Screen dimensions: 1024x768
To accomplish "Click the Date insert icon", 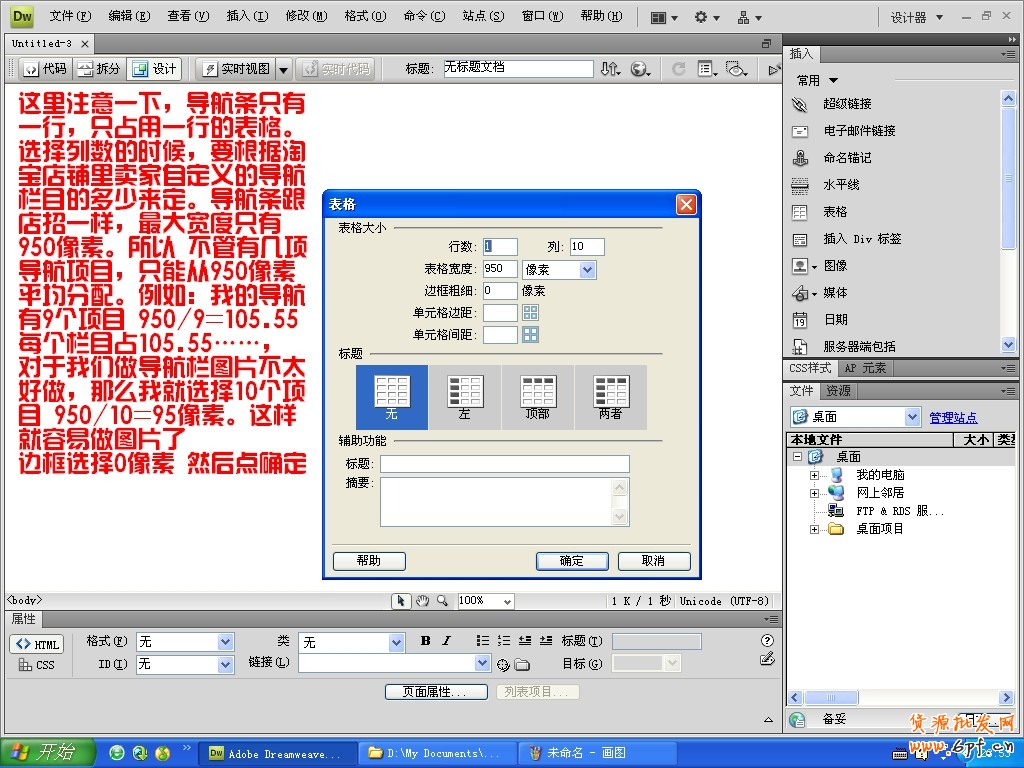I will [800, 320].
